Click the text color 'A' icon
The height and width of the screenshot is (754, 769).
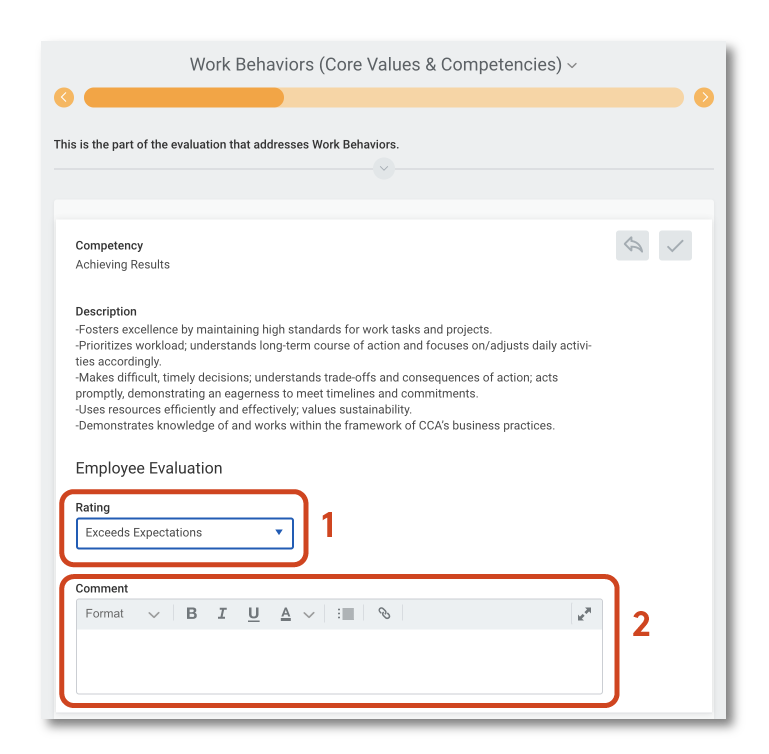286,614
